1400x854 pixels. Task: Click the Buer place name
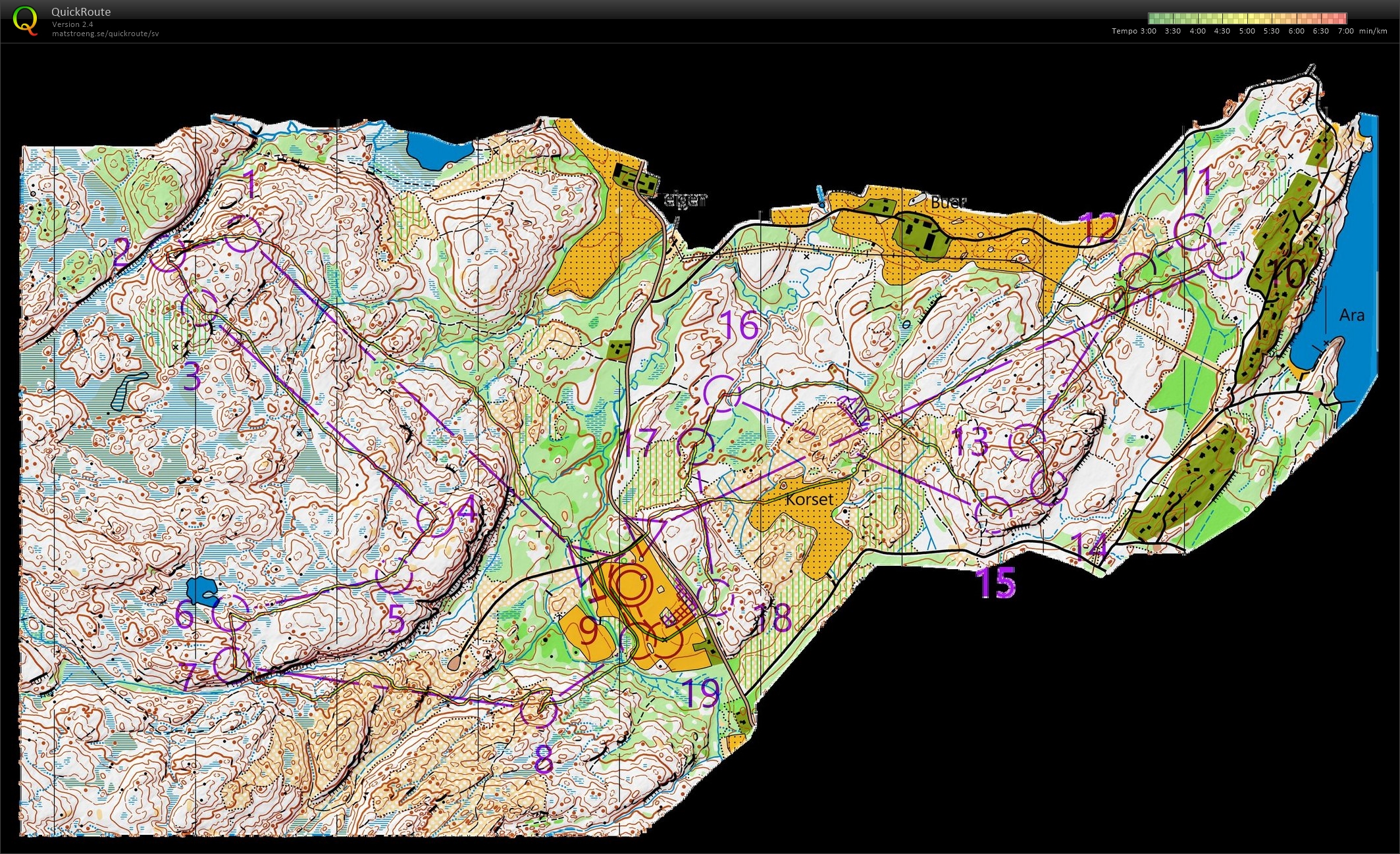pyautogui.click(x=948, y=202)
